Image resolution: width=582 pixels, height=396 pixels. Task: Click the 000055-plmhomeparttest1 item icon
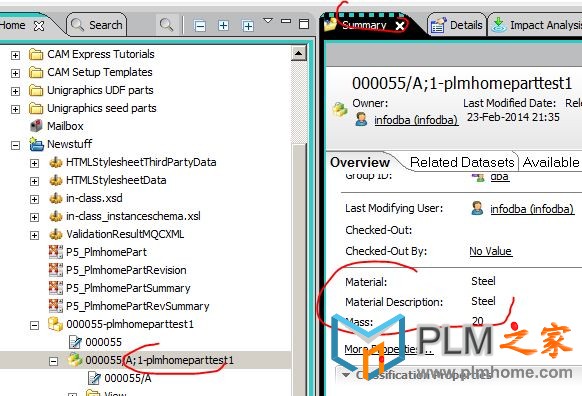tap(55, 324)
